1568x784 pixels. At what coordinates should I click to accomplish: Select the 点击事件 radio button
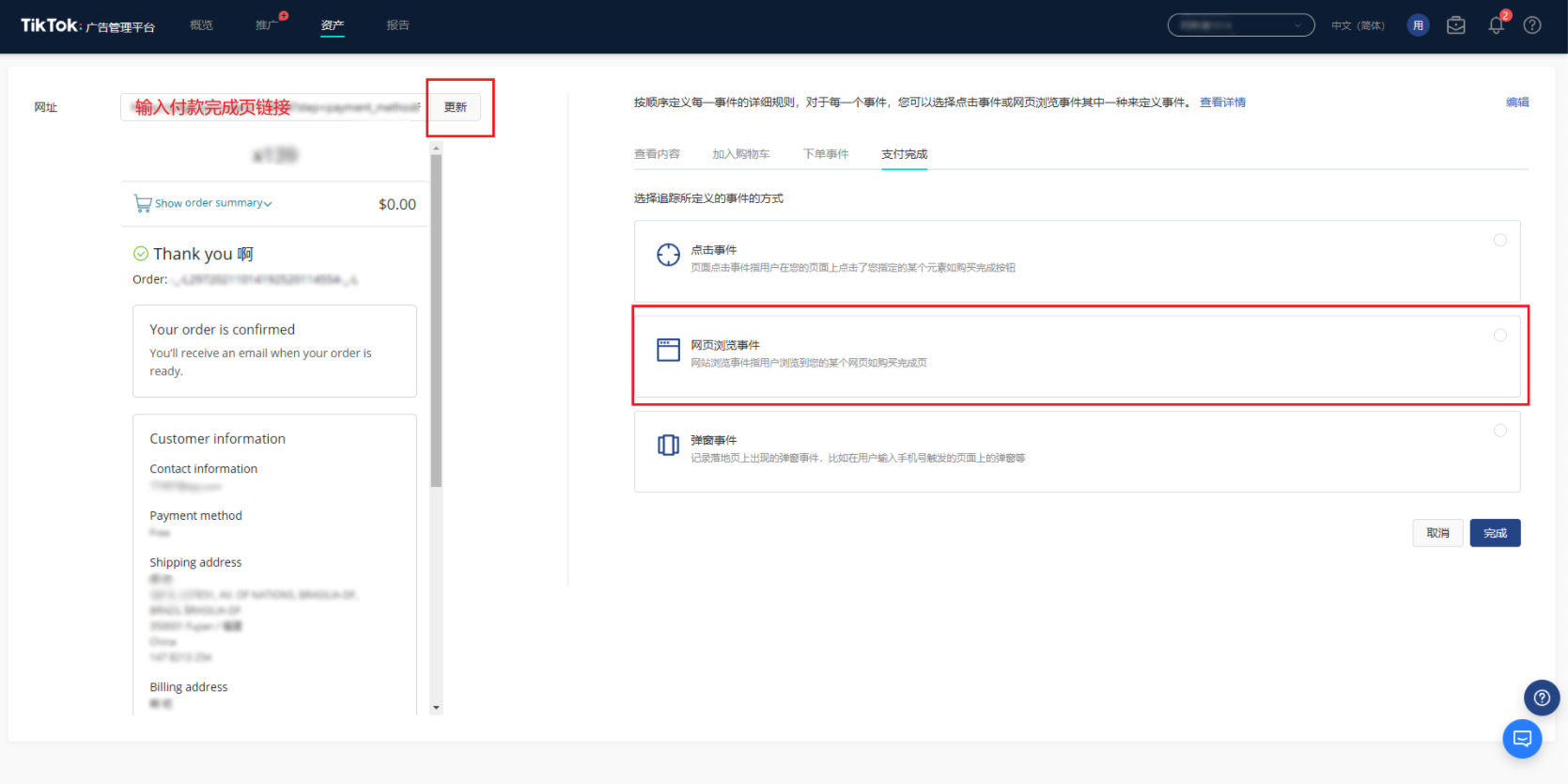[1499, 241]
